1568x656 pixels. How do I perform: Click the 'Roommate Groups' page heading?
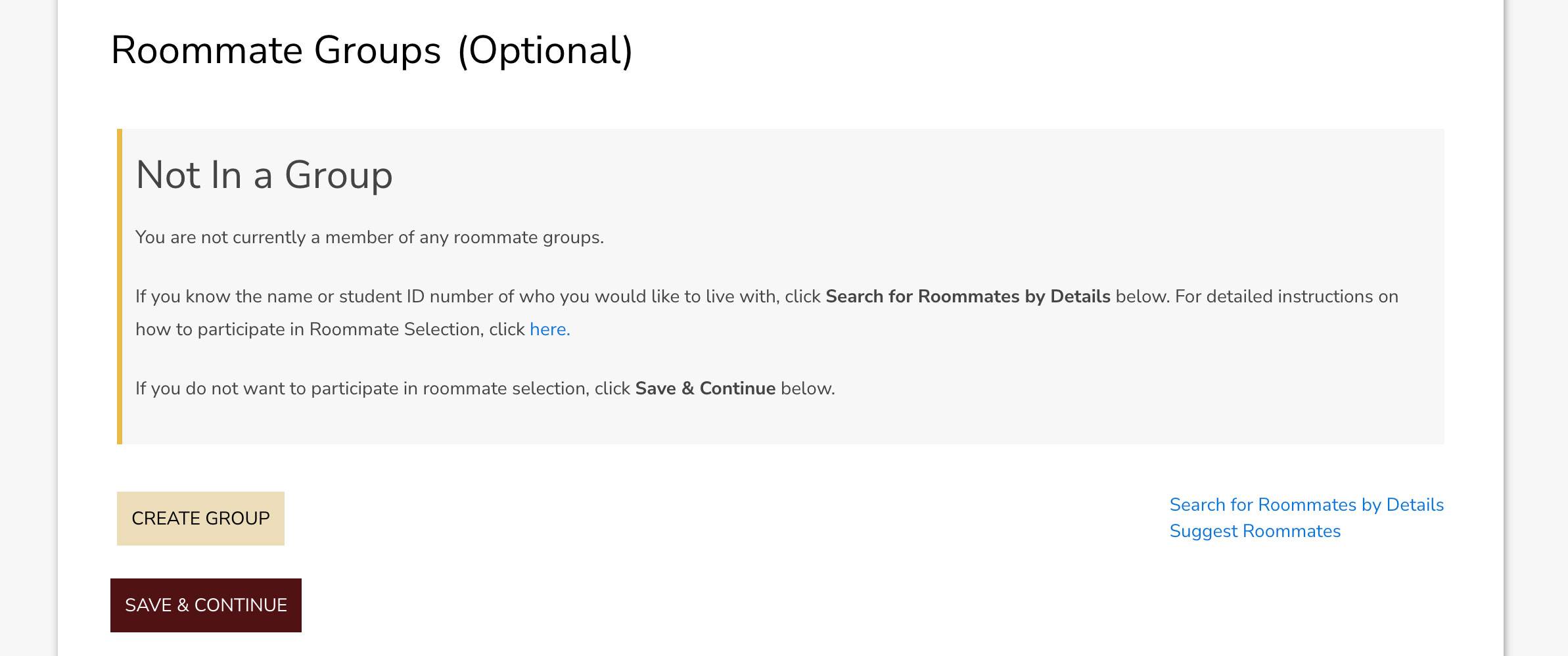click(276, 51)
